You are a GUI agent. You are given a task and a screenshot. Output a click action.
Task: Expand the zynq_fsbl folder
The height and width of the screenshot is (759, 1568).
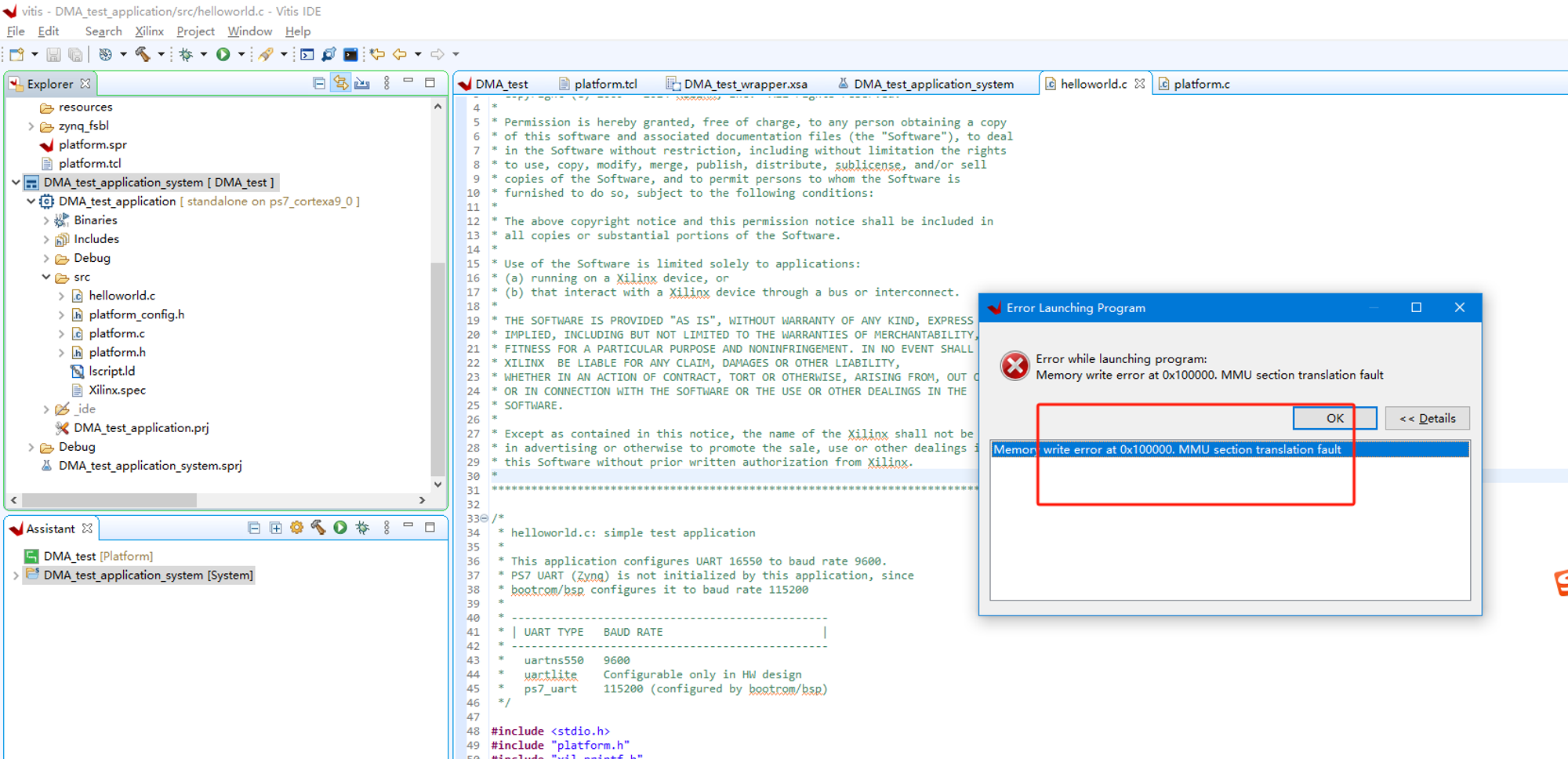[x=31, y=126]
